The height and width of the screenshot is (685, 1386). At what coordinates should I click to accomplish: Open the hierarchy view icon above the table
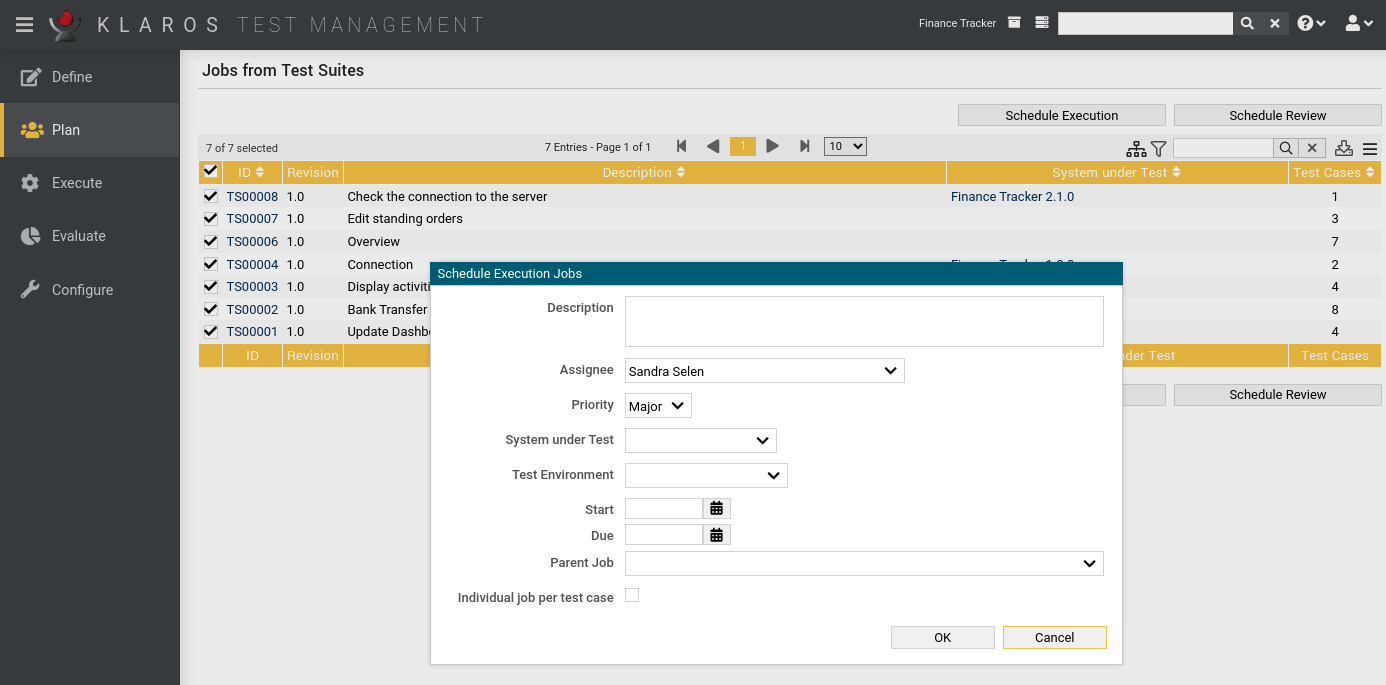tap(1136, 147)
